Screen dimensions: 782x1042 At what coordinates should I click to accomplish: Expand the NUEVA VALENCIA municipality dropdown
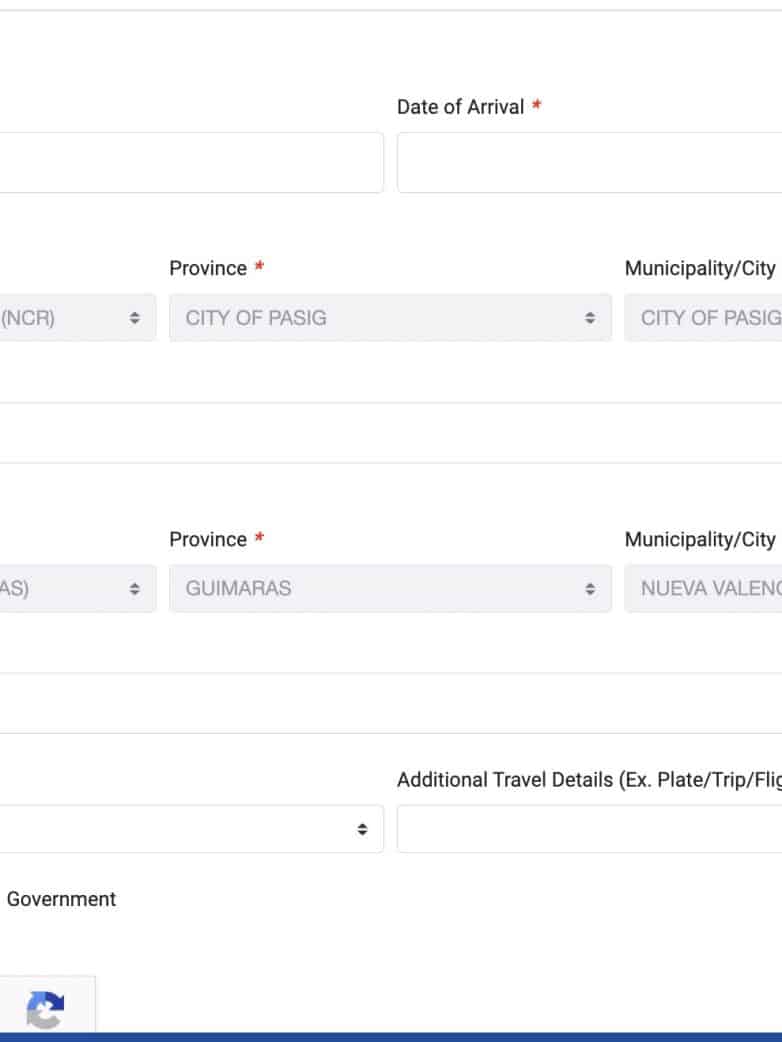pos(704,589)
